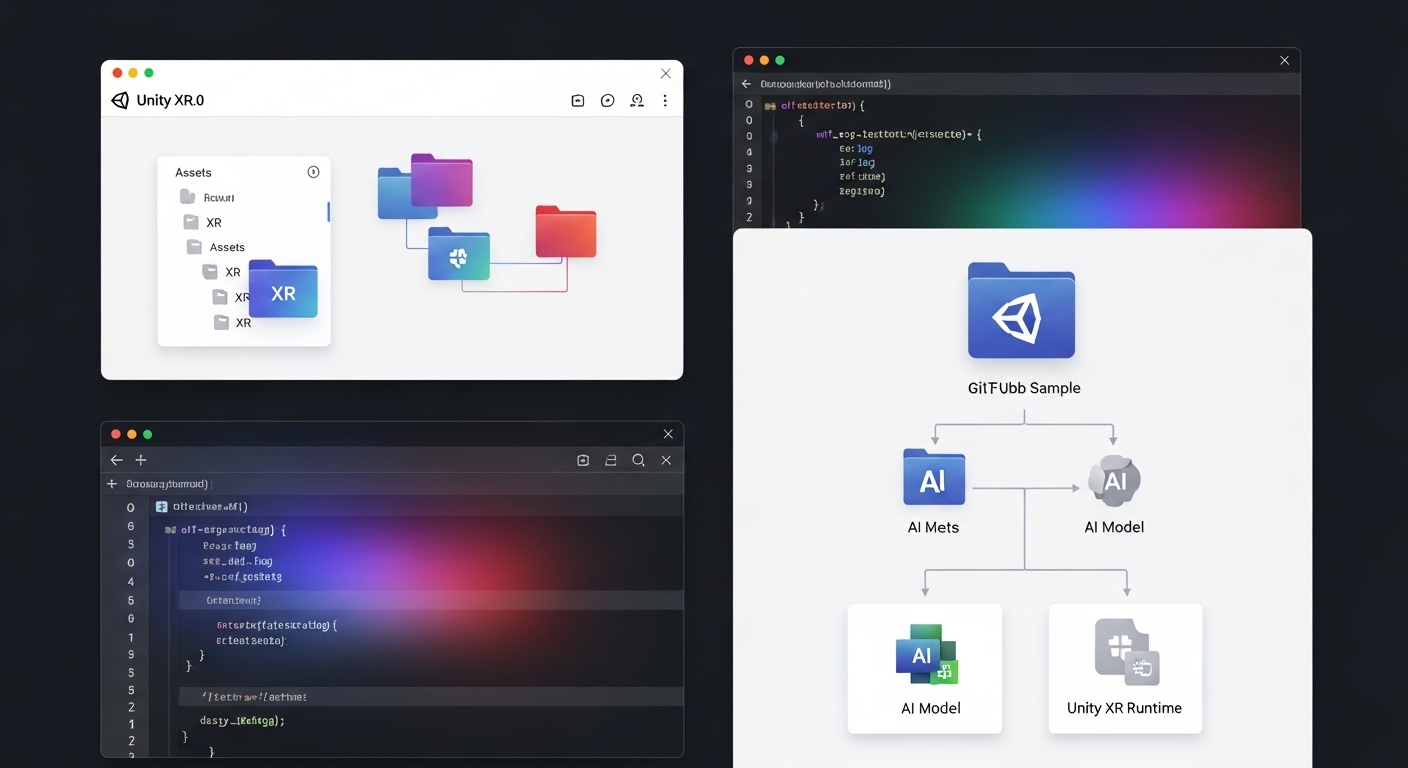Click the Unity folder icon above GitHub Sample
Viewport: 1408px width, 768px height.
(1021, 310)
